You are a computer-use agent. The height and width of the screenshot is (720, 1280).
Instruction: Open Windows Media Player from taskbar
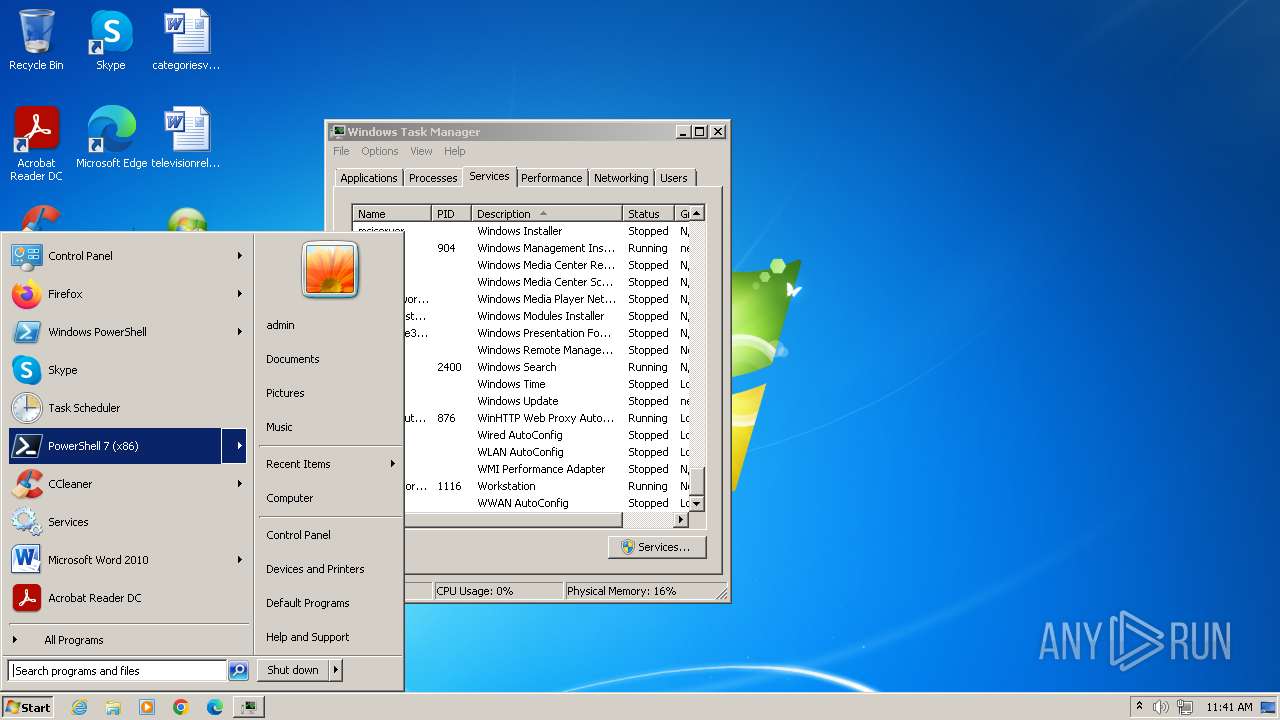click(x=147, y=707)
